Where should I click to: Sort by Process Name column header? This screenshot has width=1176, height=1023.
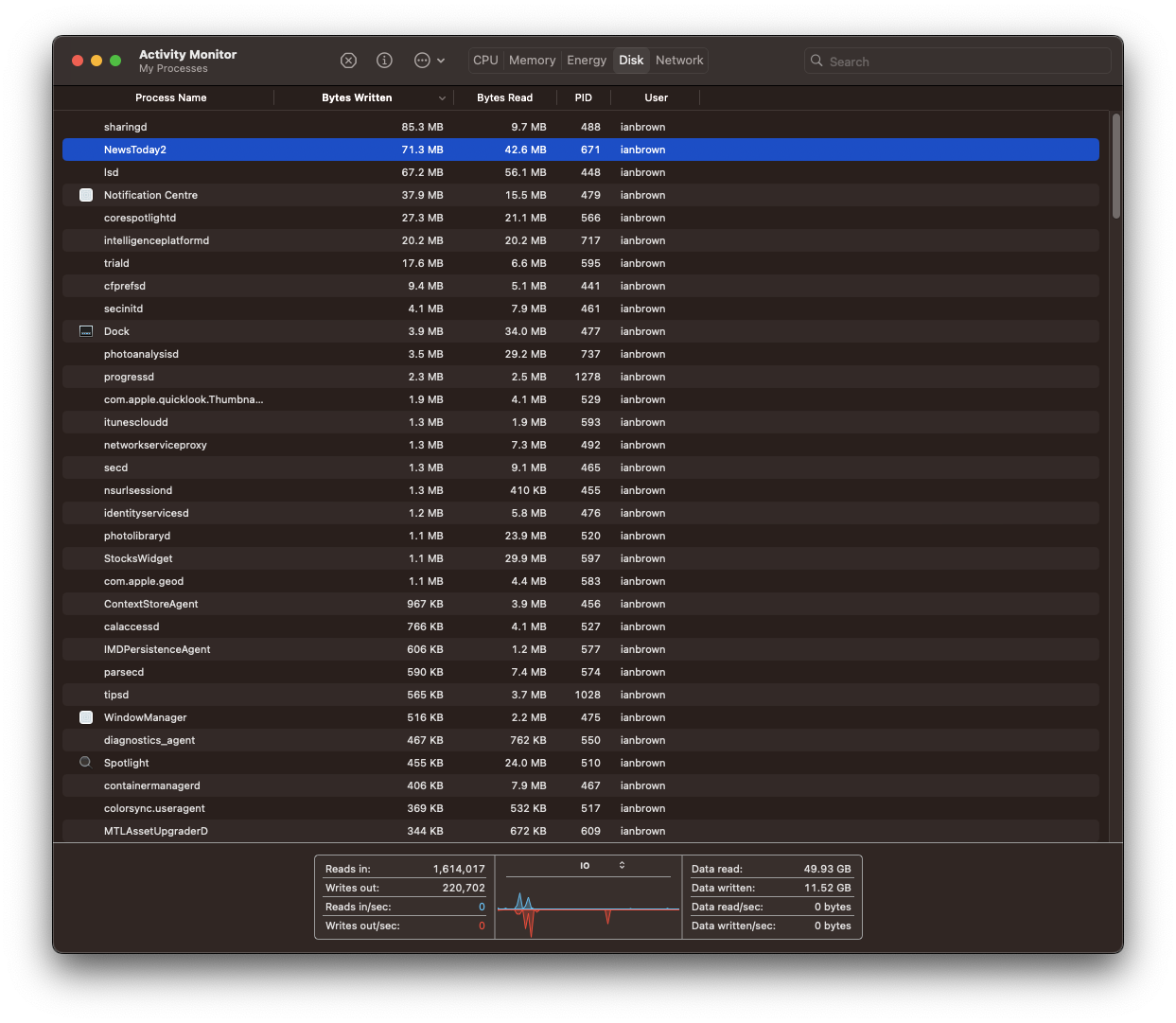(x=170, y=98)
